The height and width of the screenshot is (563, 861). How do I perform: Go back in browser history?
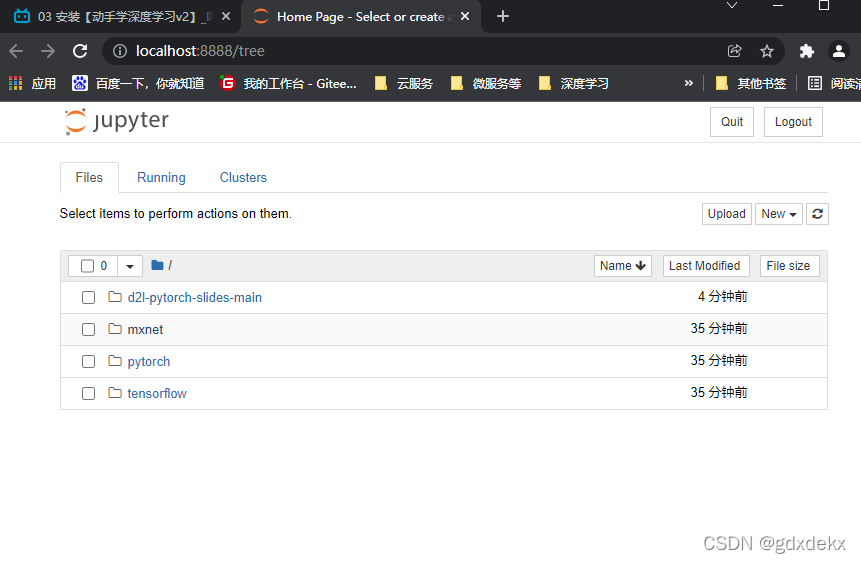coord(16,51)
